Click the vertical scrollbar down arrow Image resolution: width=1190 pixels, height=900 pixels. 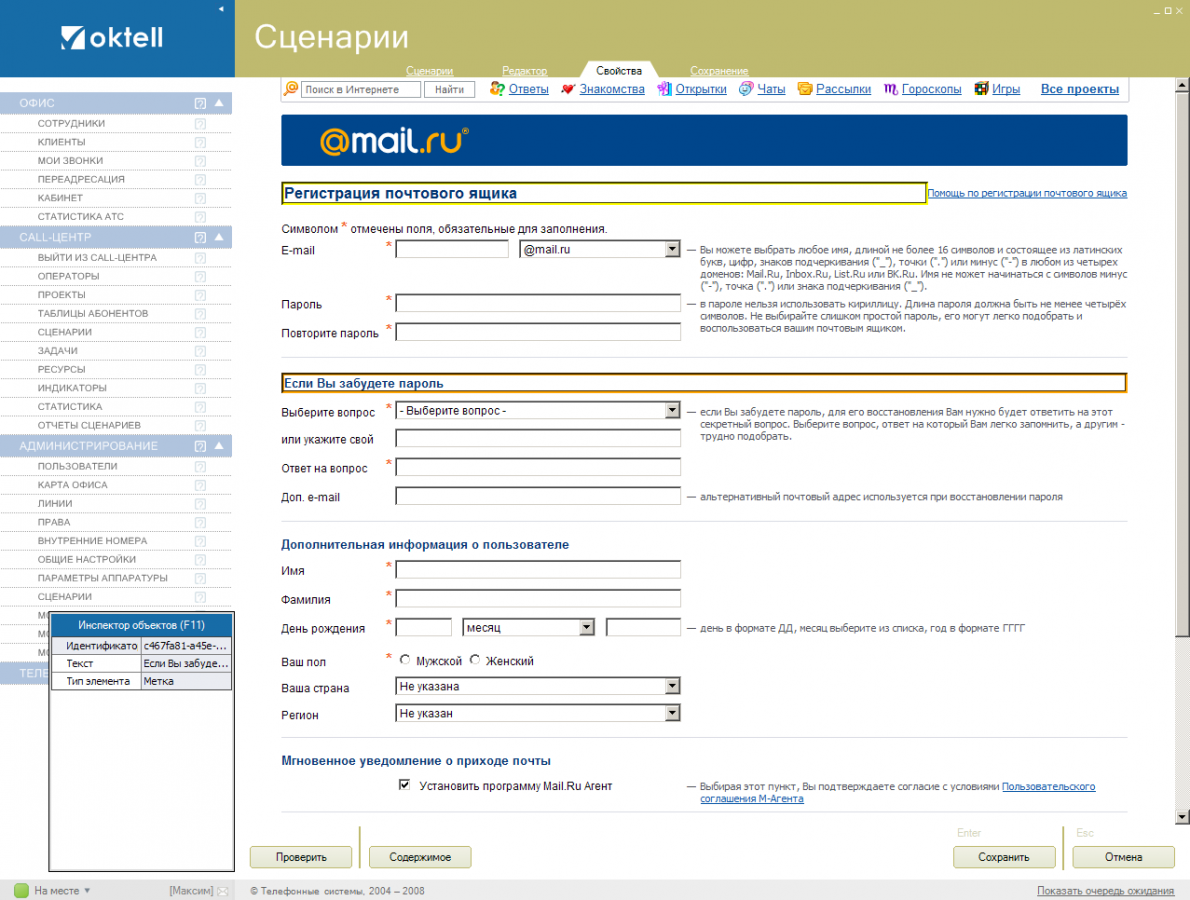point(1182,817)
